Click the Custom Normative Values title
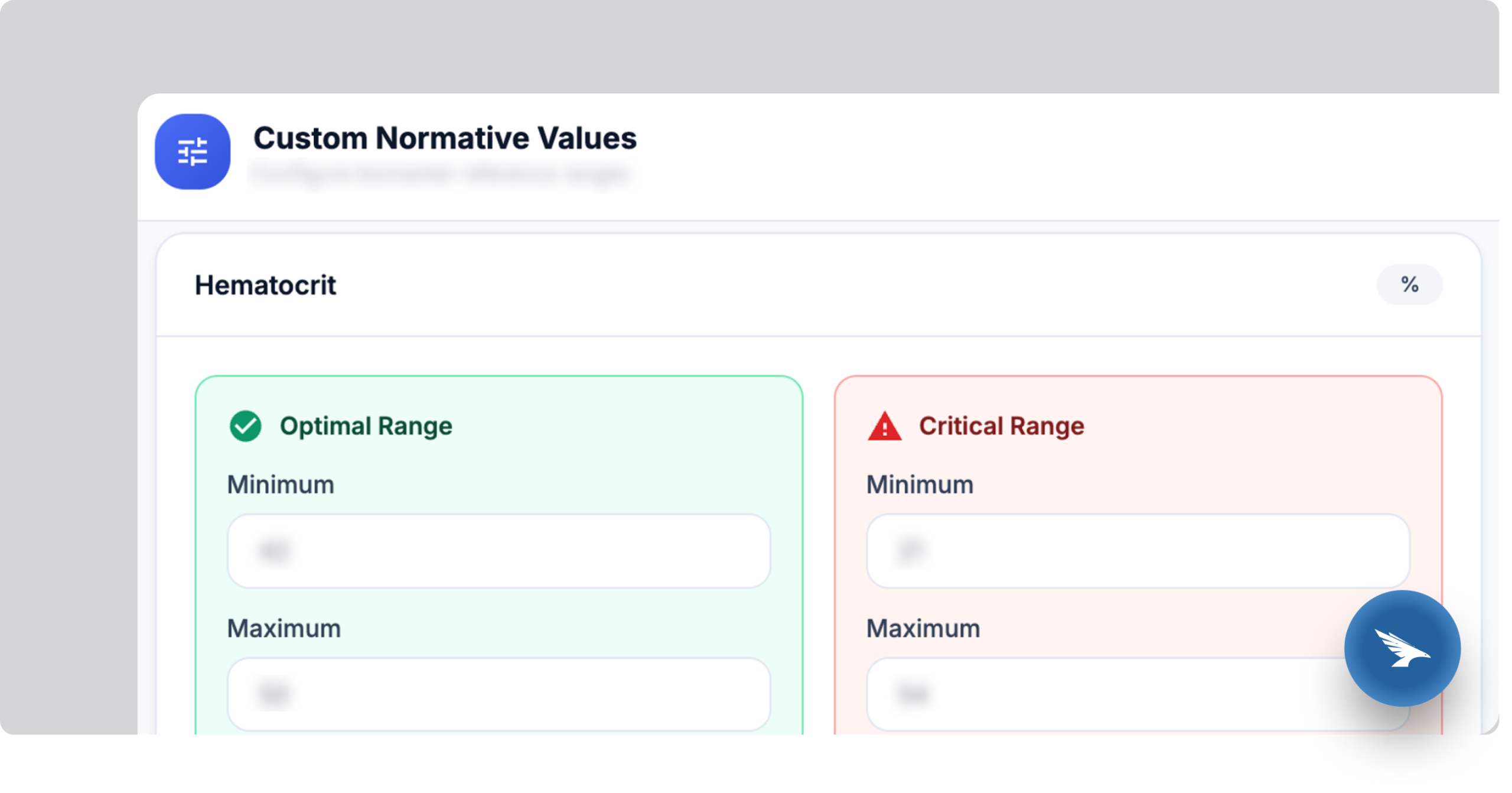Image resolution: width=1512 pixels, height=793 pixels. coord(445,138)
